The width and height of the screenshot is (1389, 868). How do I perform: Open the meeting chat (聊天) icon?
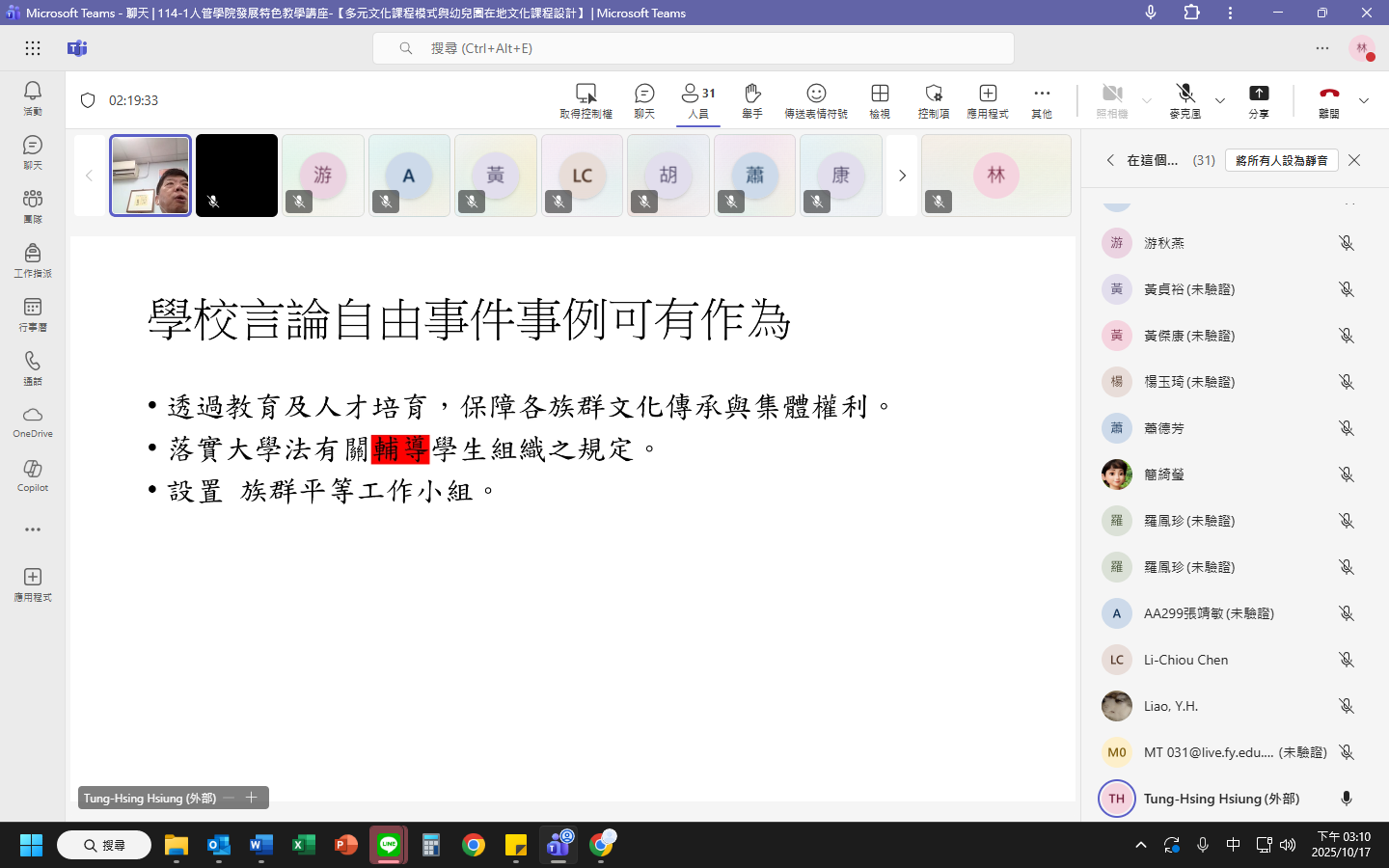click(x=644, y=99)
